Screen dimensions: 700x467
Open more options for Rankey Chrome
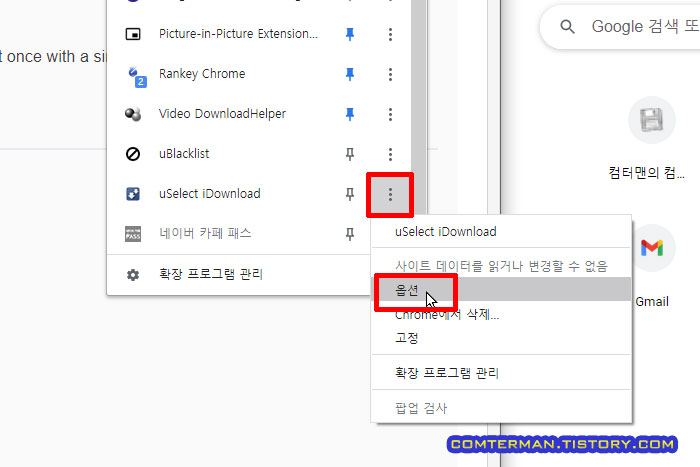click(x=390, y=74)
